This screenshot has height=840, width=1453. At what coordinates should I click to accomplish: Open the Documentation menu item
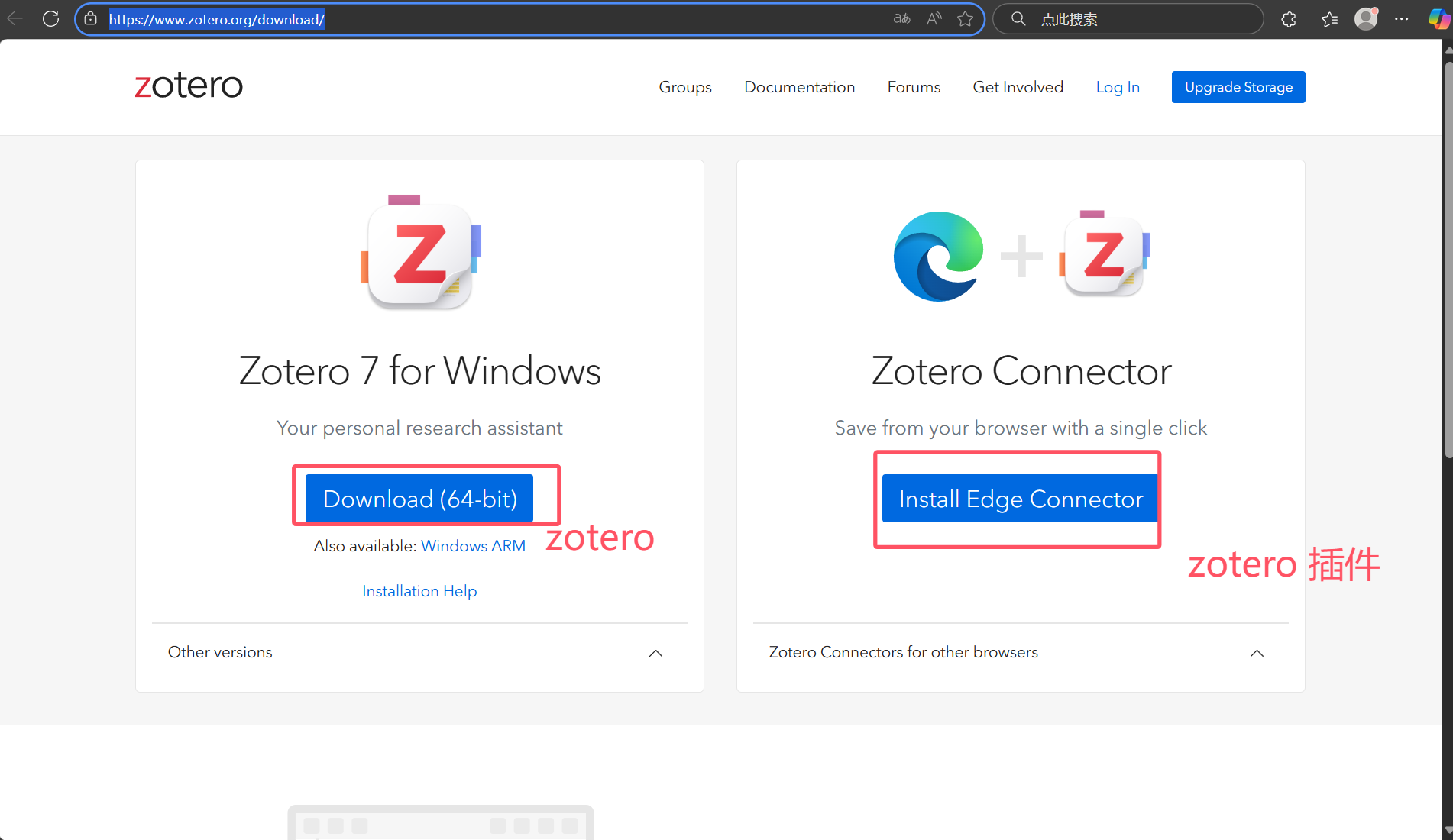click(x=799, y=87)
